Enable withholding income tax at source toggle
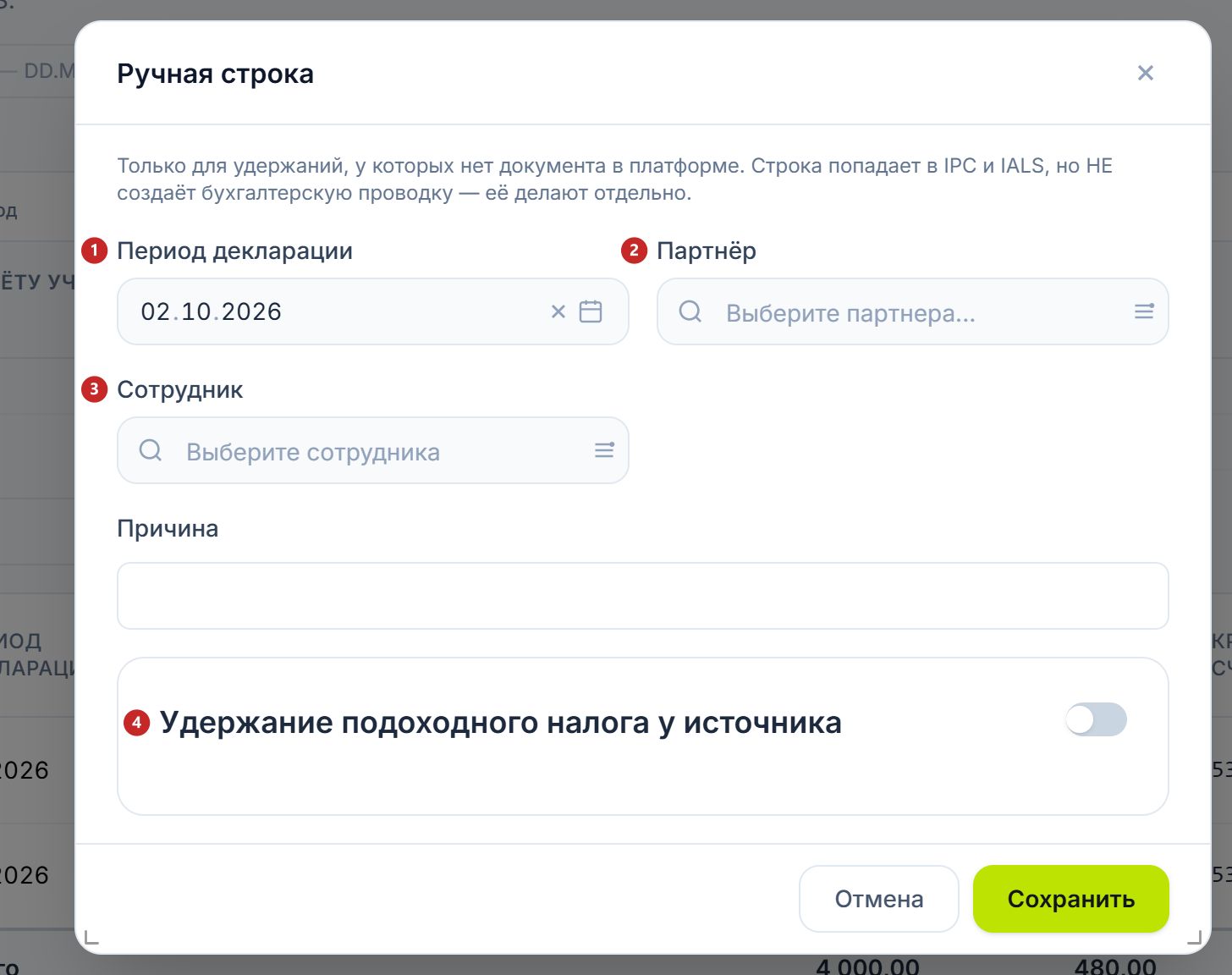This screenshot has height=975, width=1232. (1096, 719)
